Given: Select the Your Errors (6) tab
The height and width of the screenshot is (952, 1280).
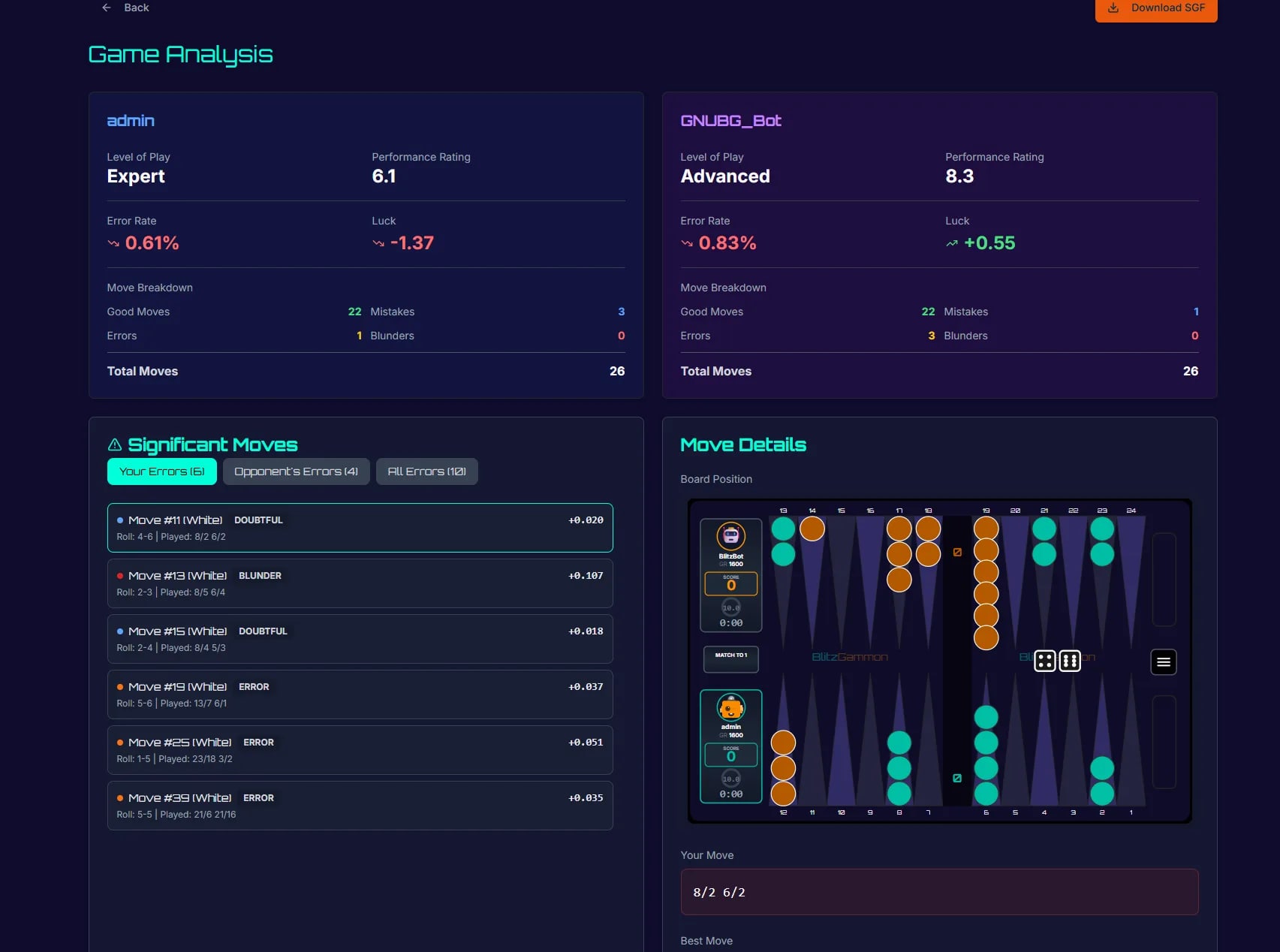Looking at the screenshot, I should (x=162, y=471).
